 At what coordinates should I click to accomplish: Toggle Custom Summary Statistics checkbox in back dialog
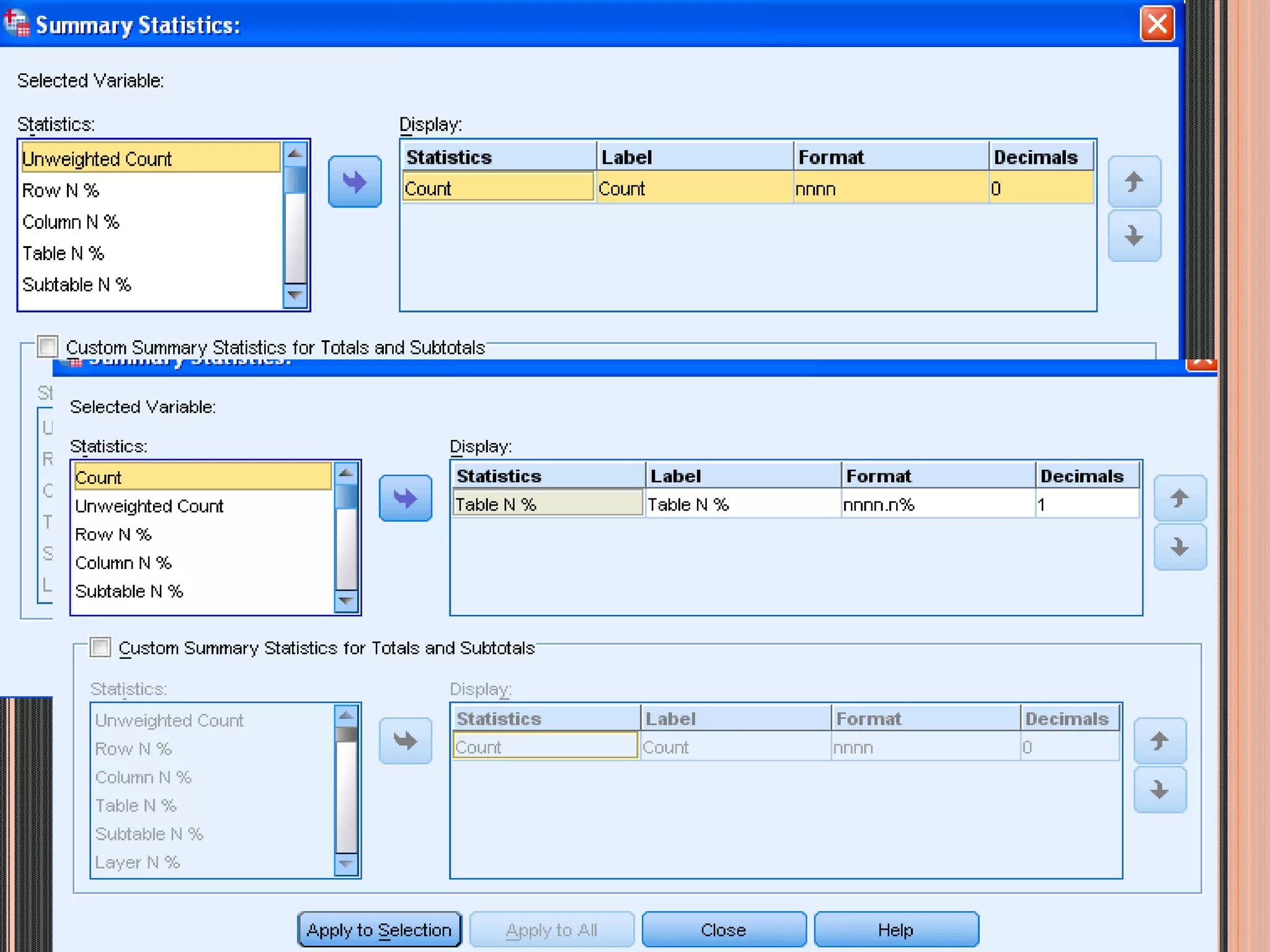pos(48,346)
